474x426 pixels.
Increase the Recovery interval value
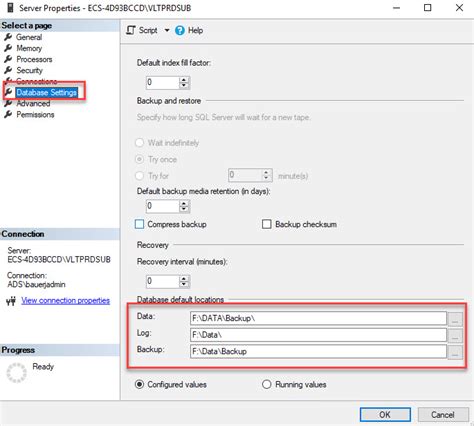(184, 279)
